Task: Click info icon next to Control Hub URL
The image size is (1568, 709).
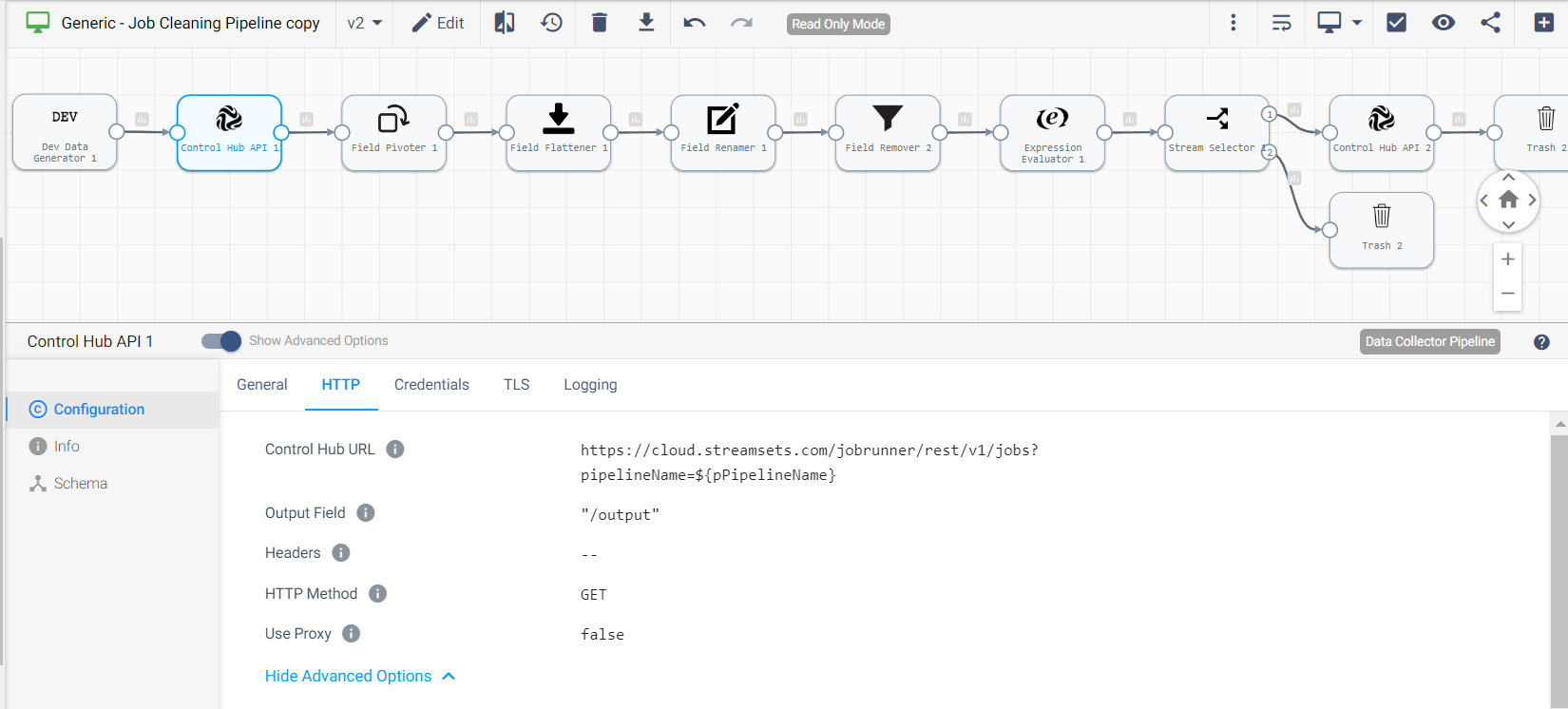Action: [395, 449]
